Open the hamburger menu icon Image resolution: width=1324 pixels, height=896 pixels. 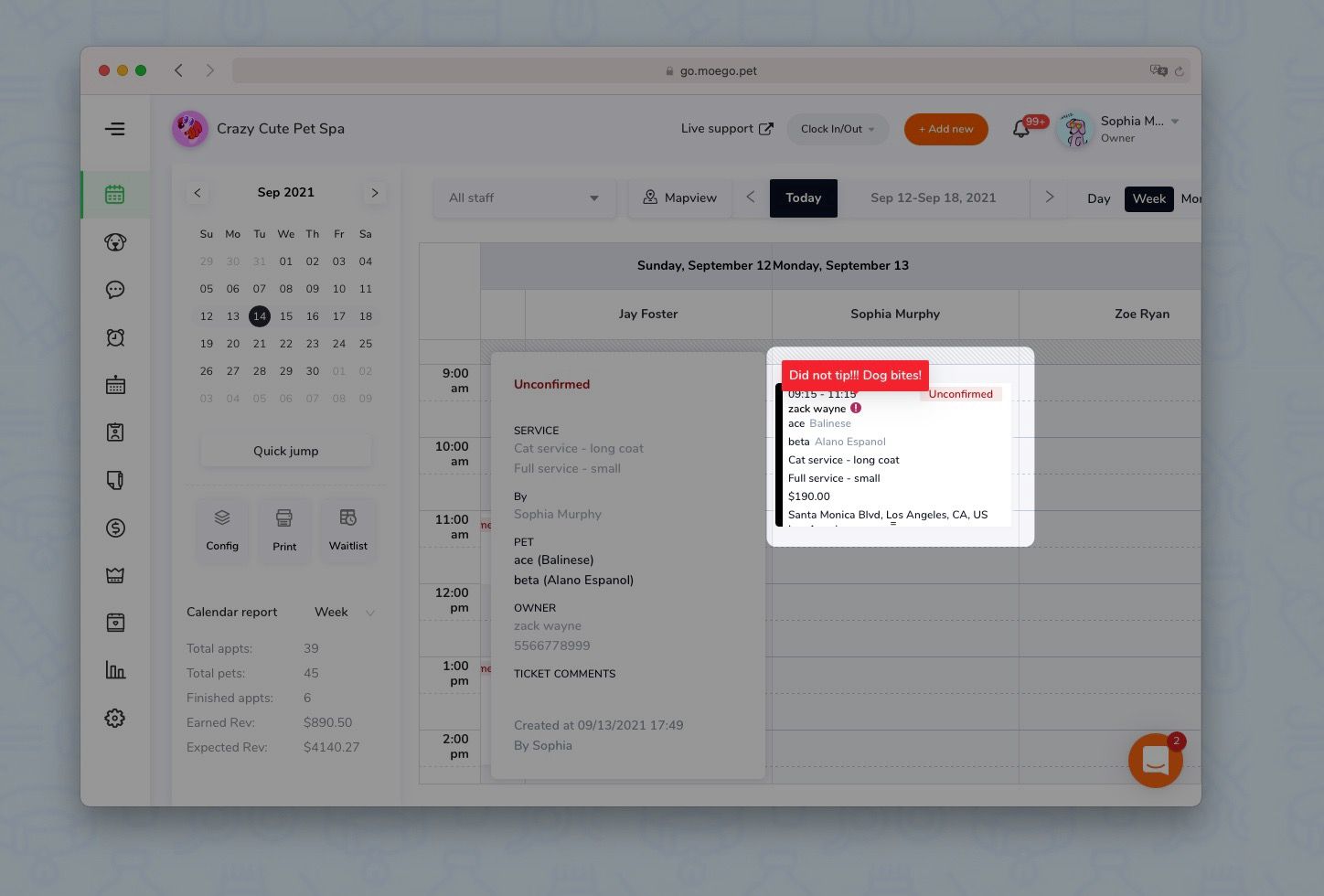[x=115, y=129]
